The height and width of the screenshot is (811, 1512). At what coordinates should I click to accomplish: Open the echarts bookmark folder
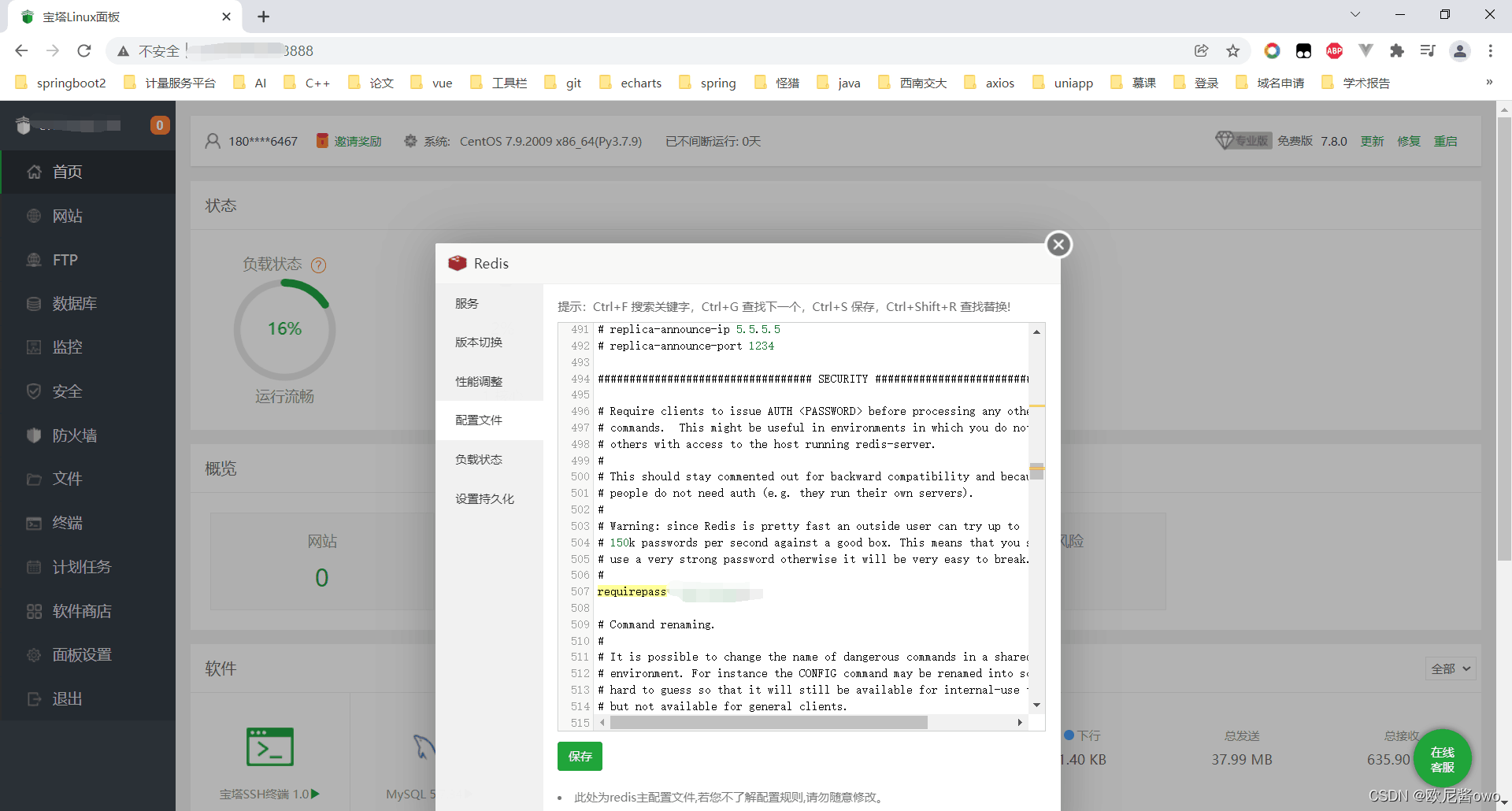pyautogui.click(x=631, y=83)
